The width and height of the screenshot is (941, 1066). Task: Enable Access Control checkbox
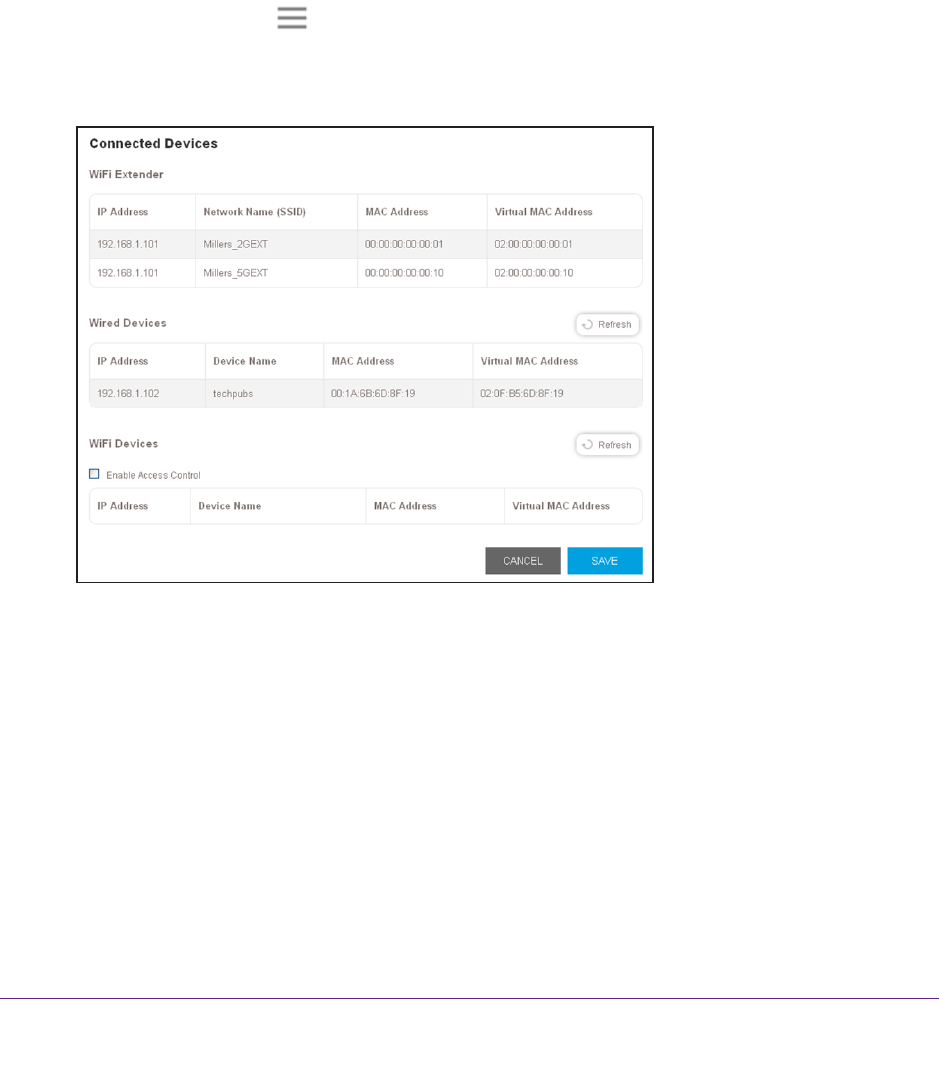pyautogui.click(x=95, y=474)
